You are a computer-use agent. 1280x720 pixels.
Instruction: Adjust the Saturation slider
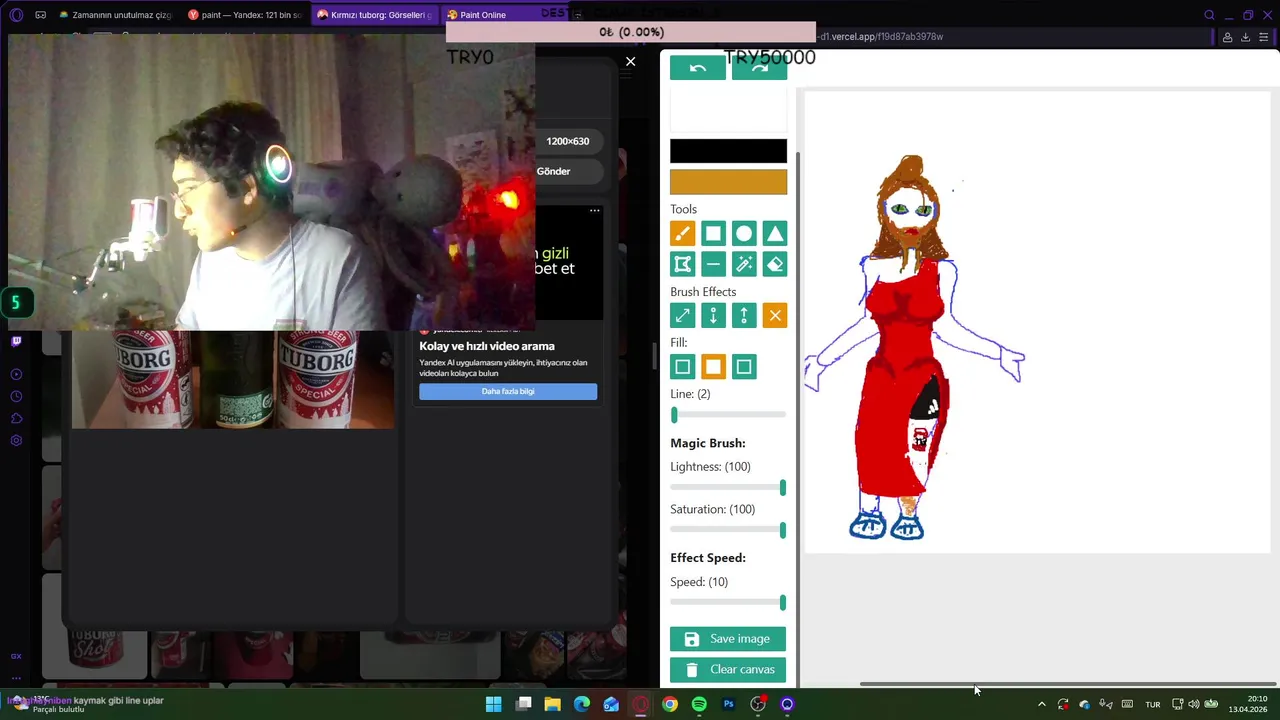point(728,530)
